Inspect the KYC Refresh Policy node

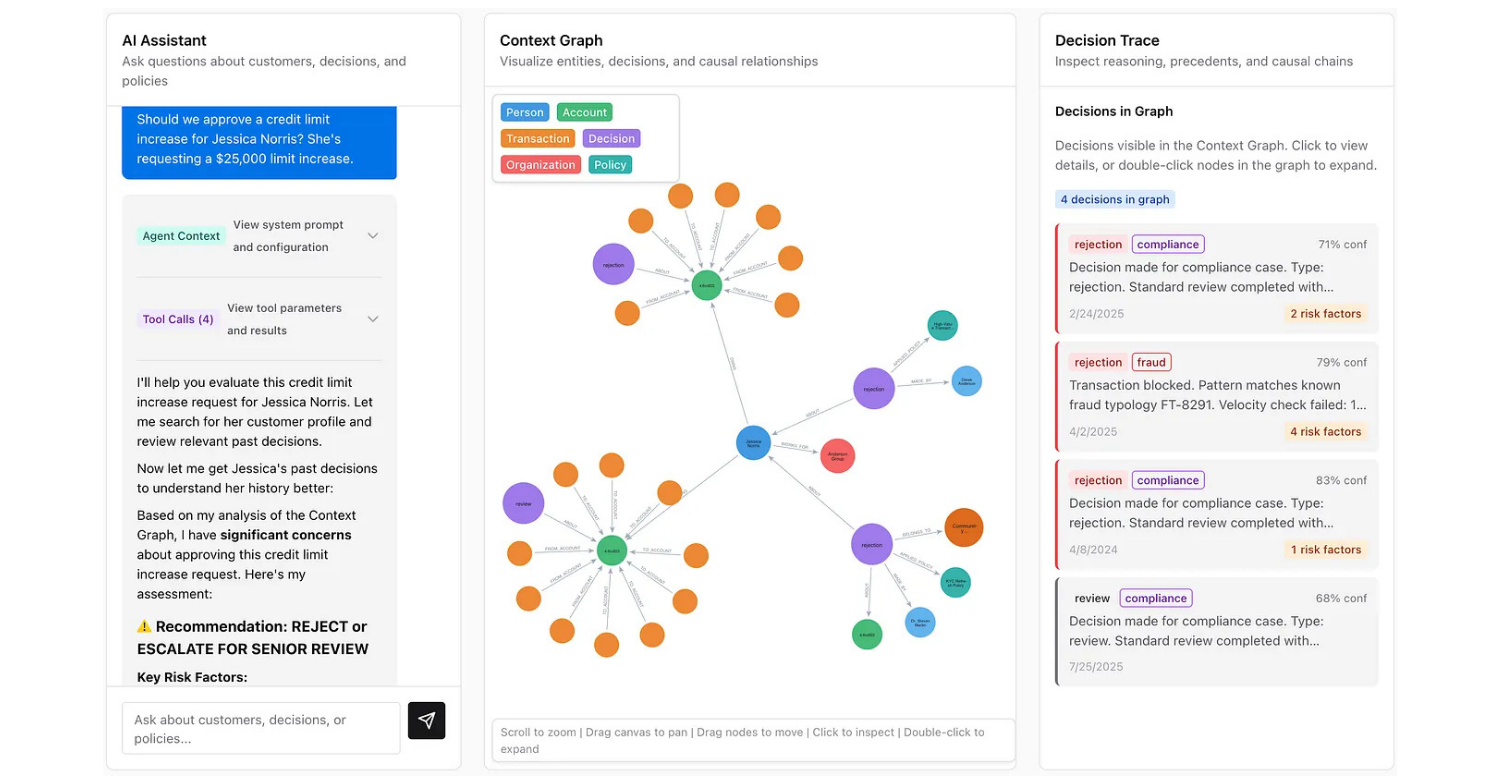[956, 582]
